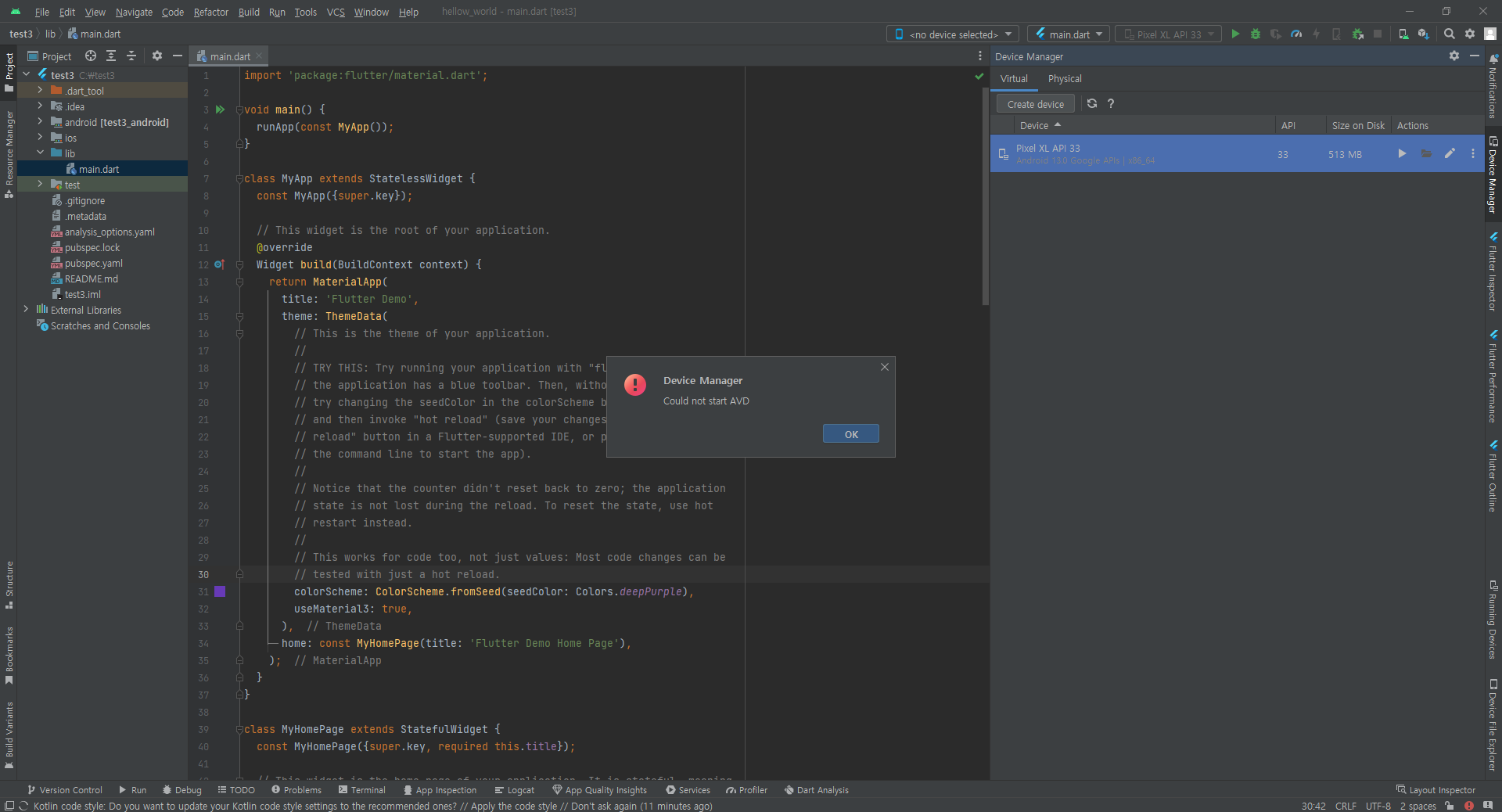Click the green Run main.dart button
Screen dimensions: 1502x812
(1235, 34)
